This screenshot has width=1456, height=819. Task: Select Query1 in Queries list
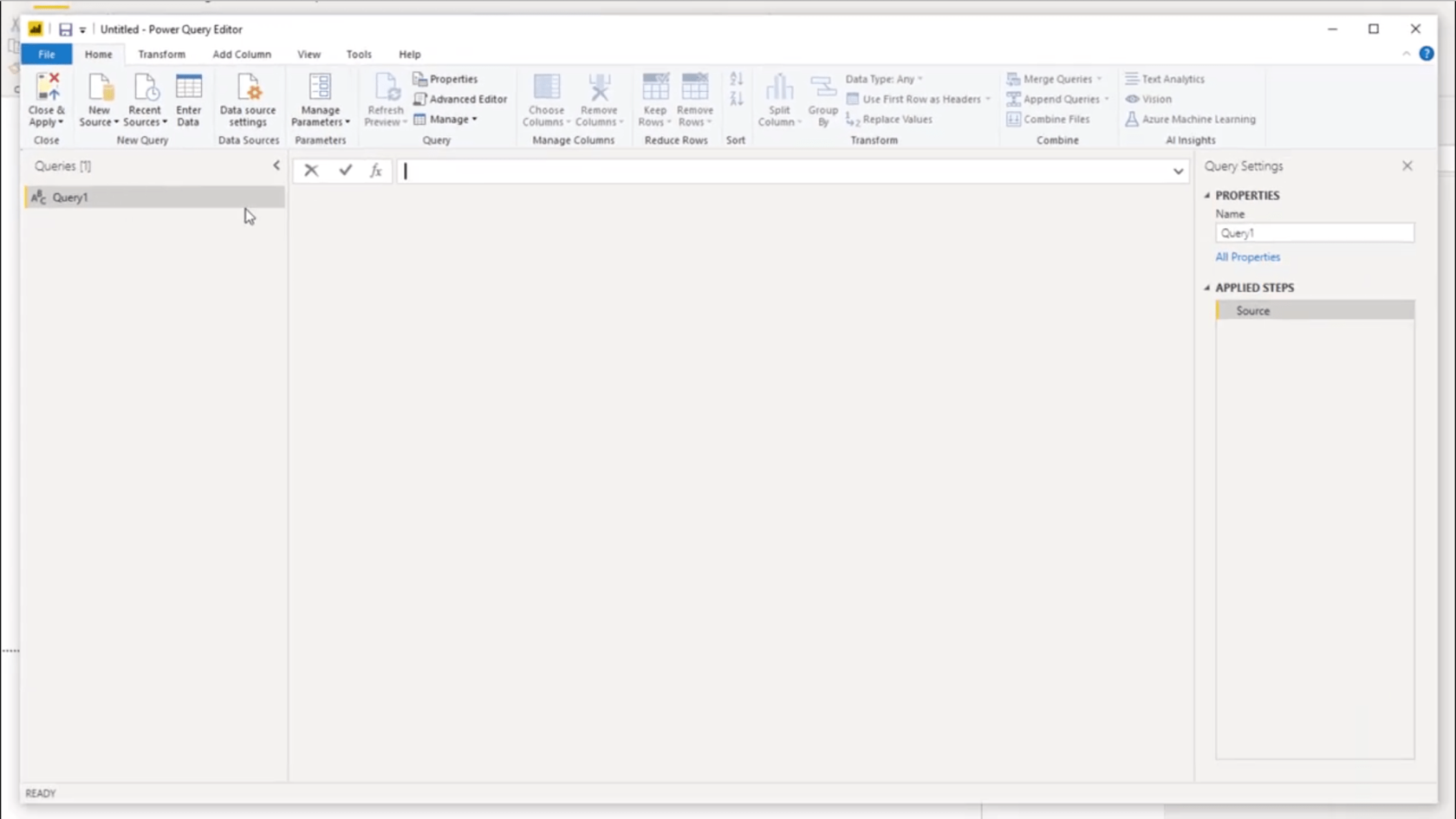click(155, 198)
